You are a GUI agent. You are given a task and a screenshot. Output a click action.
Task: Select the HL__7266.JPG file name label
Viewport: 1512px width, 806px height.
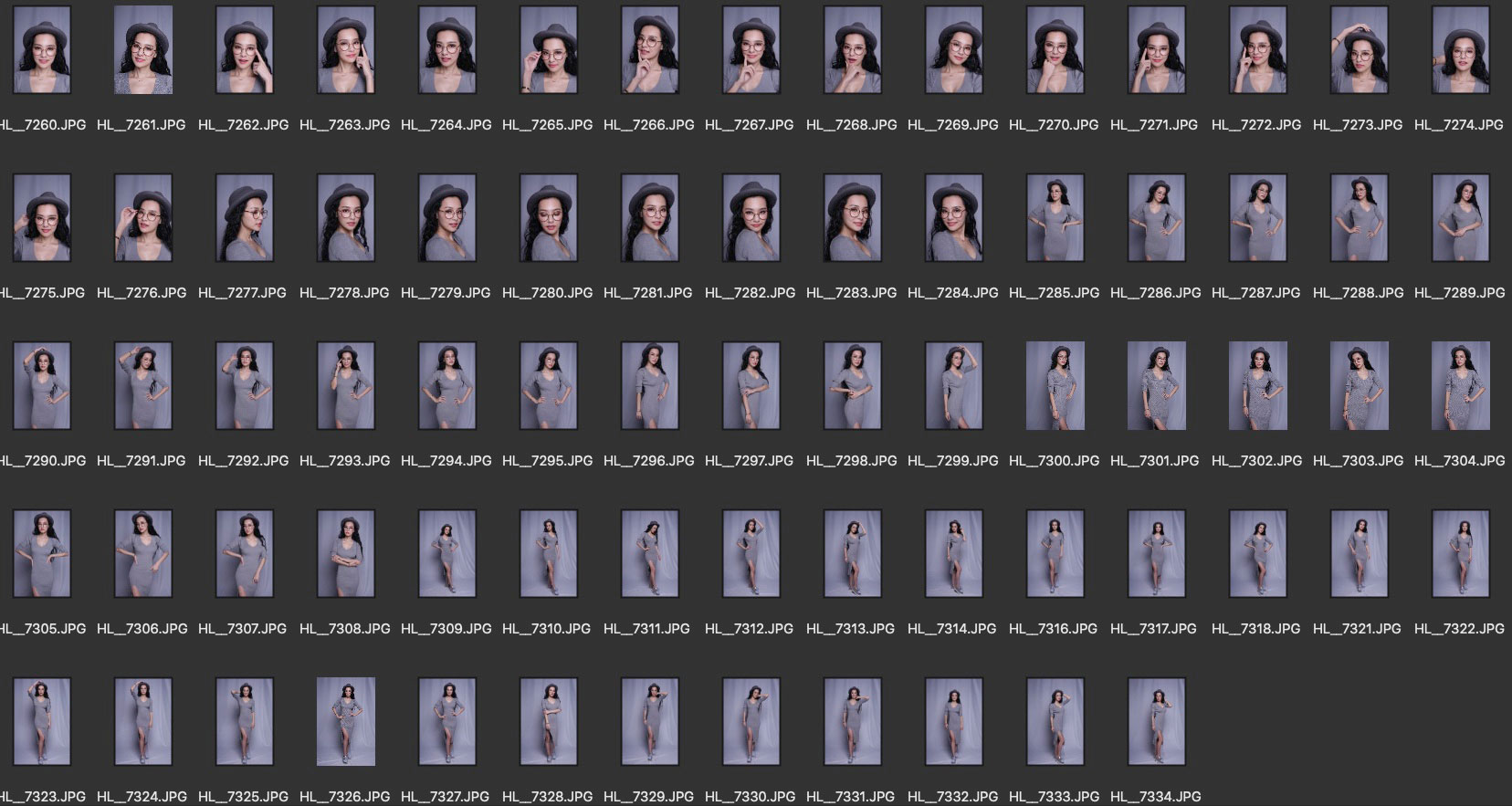(648, 125)
